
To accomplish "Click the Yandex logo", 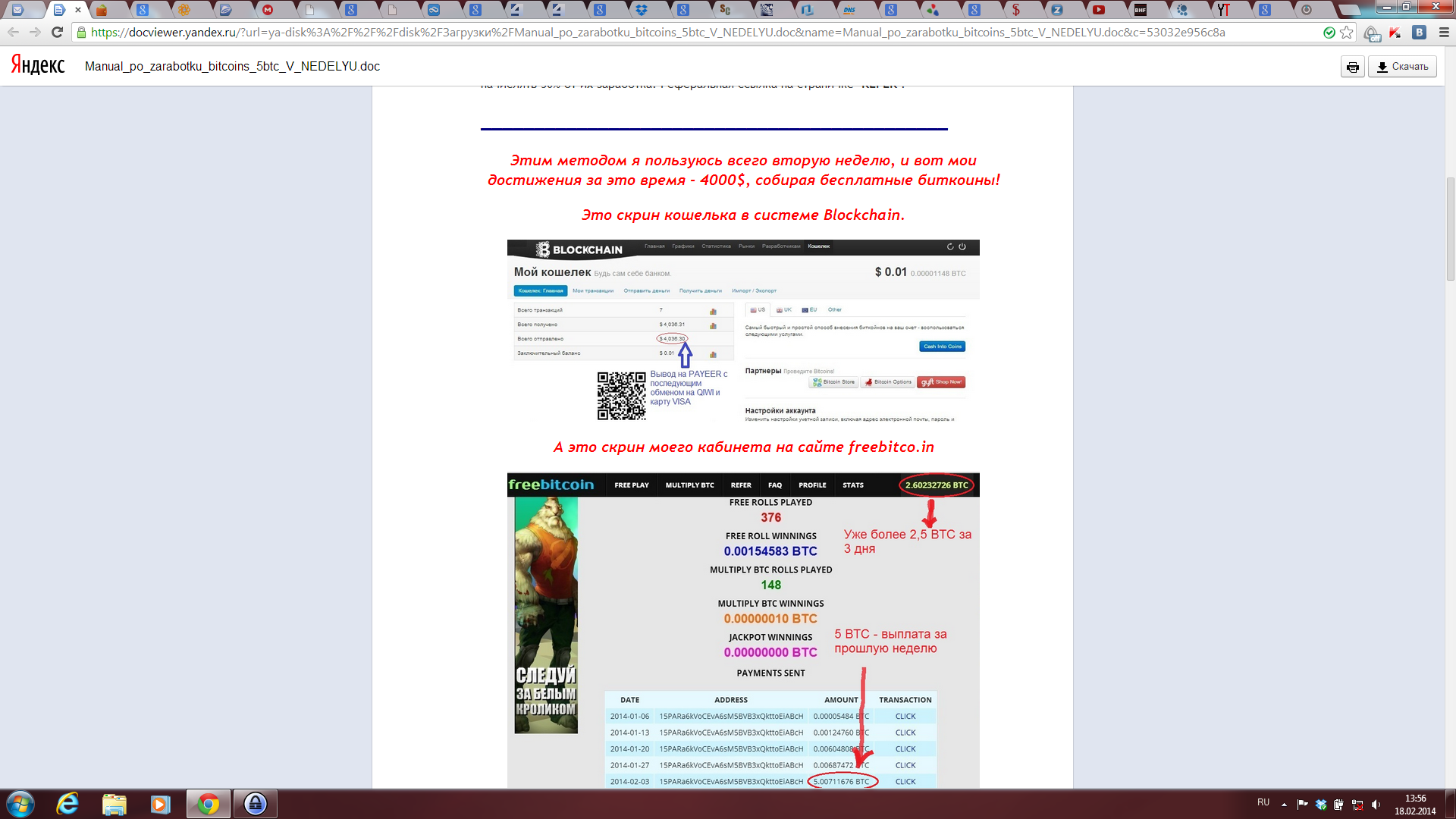I will (x=38, y=66).
